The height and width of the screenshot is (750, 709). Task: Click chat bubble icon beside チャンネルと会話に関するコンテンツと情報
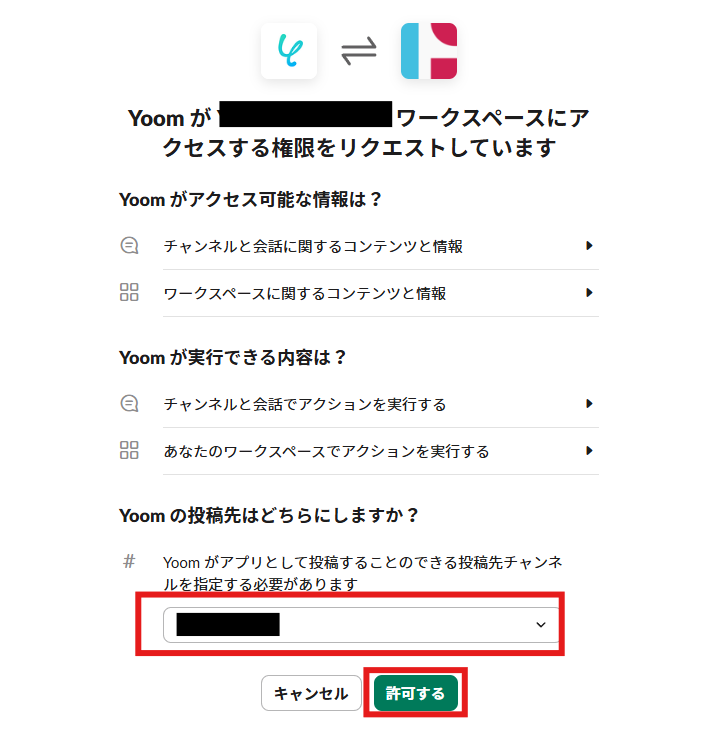click(129, 246)
